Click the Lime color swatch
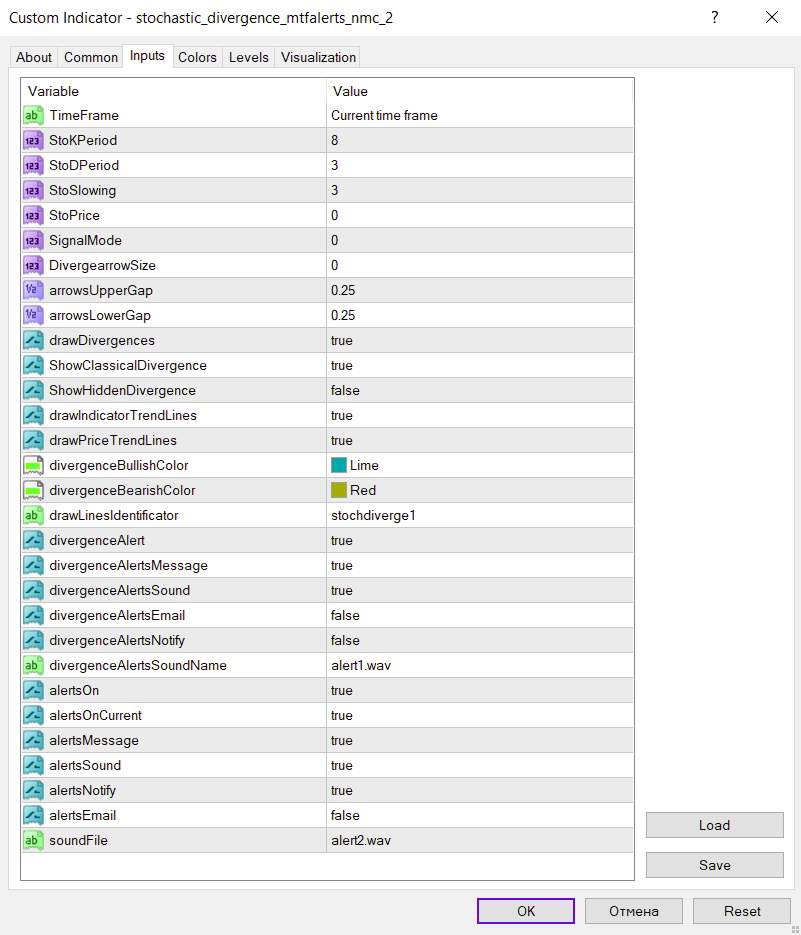801x935 pixels. (x=339, y=465)
